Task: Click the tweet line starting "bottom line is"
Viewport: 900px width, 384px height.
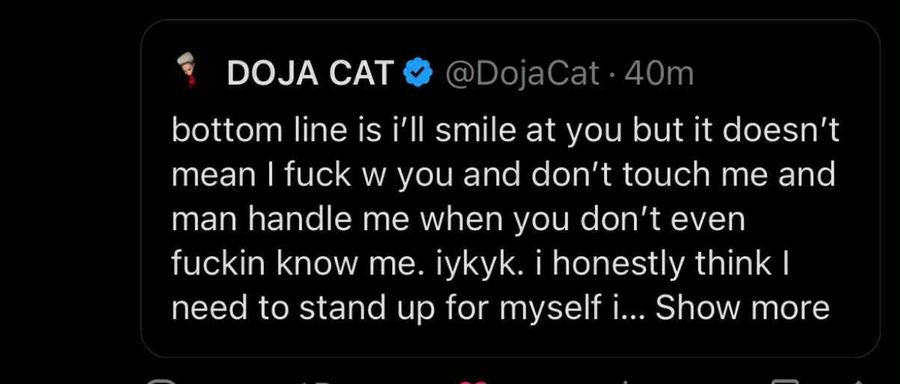Action: 505,131
